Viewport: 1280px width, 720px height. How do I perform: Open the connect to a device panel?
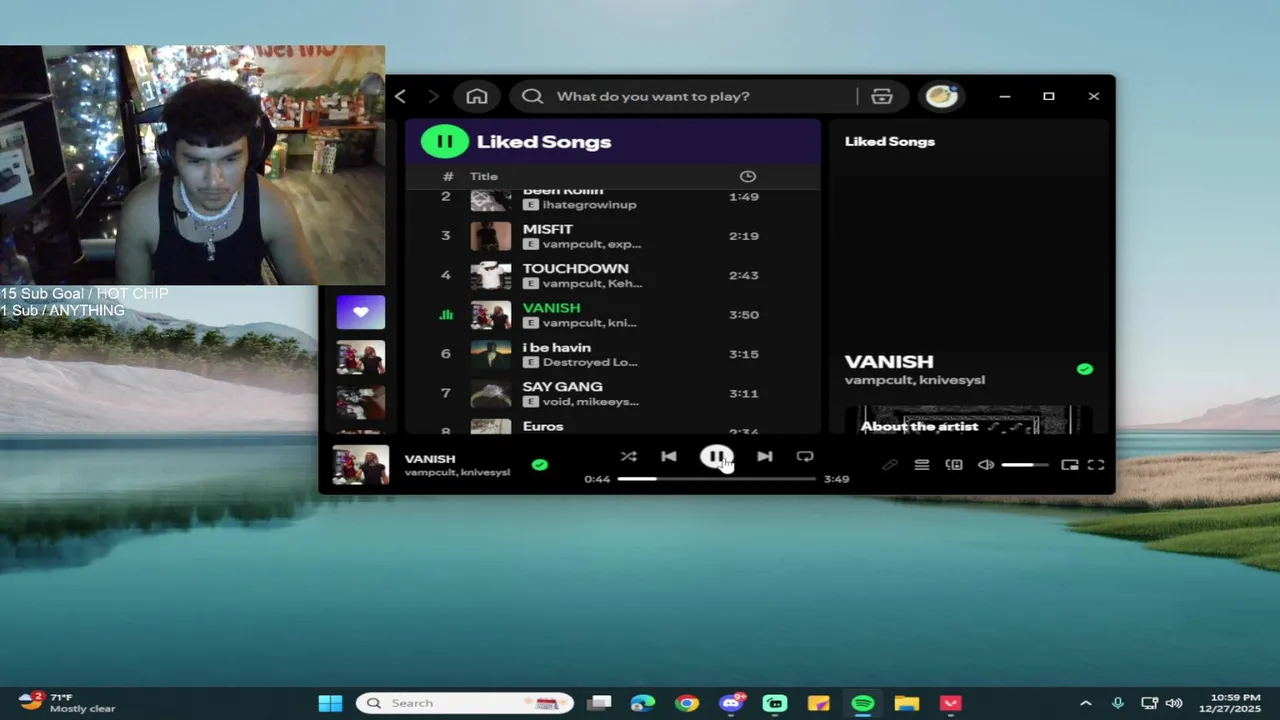click(x=954, y=465)
